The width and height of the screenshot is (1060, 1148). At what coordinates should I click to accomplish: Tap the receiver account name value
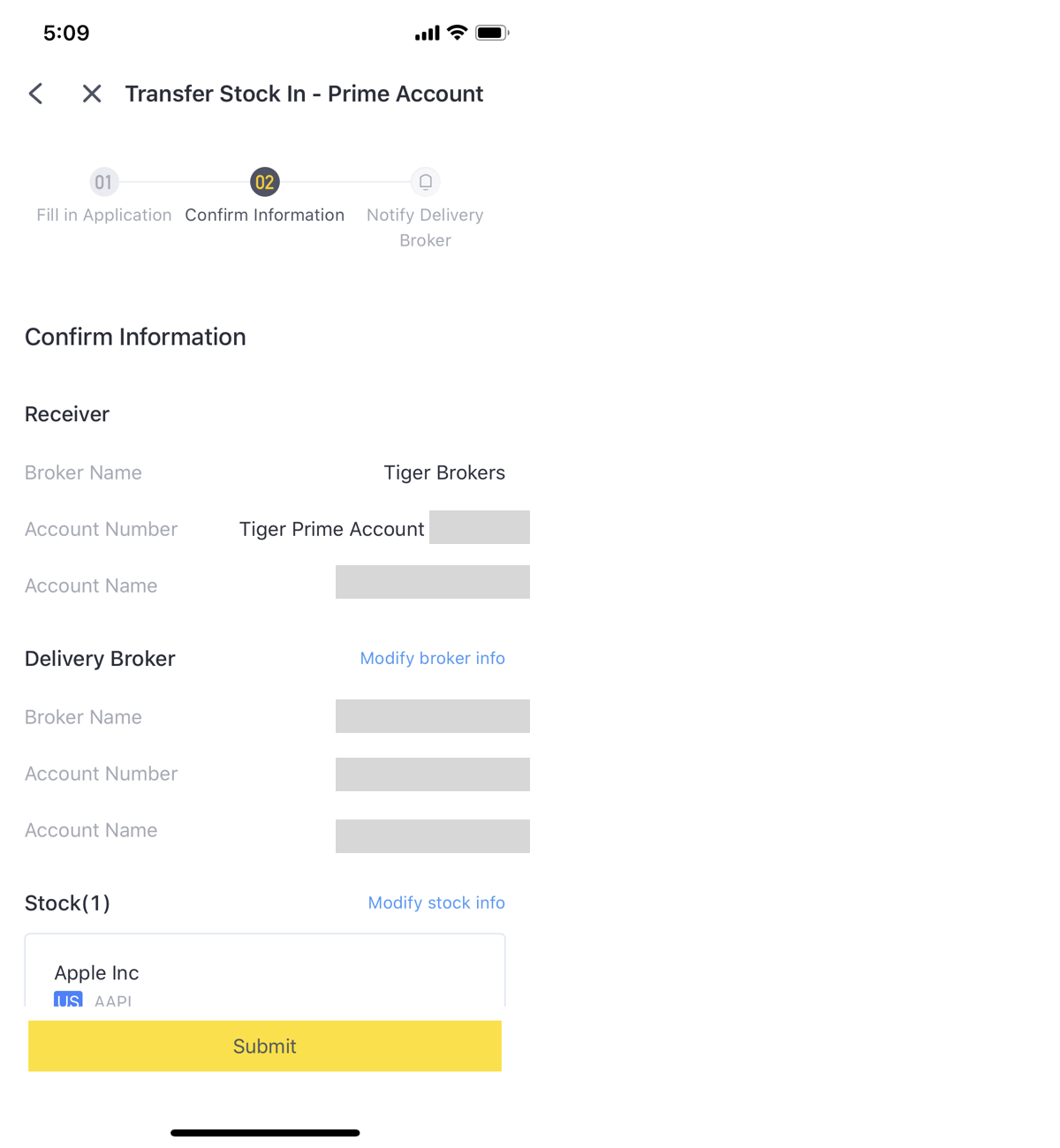[x=433, y=582]
